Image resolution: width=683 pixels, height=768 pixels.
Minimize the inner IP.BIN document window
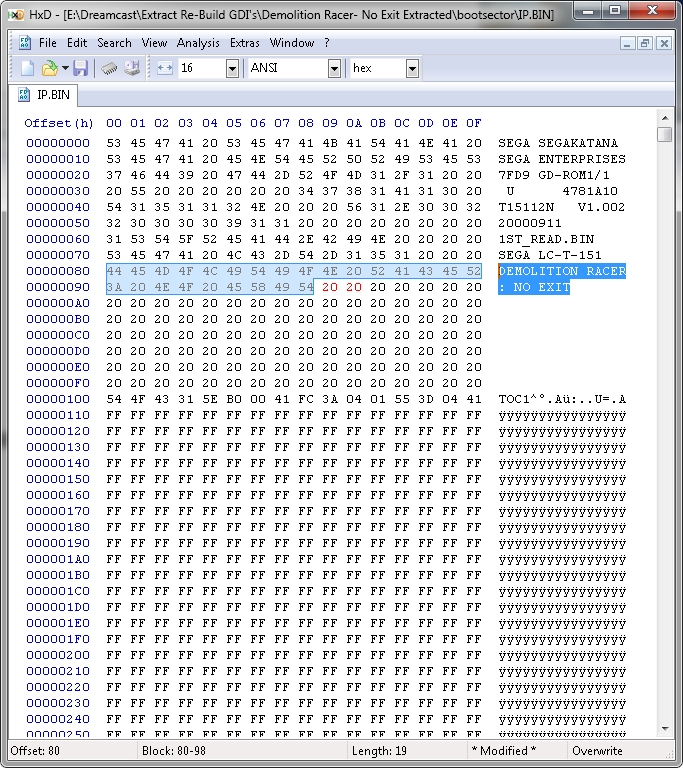tap(627, 44)
